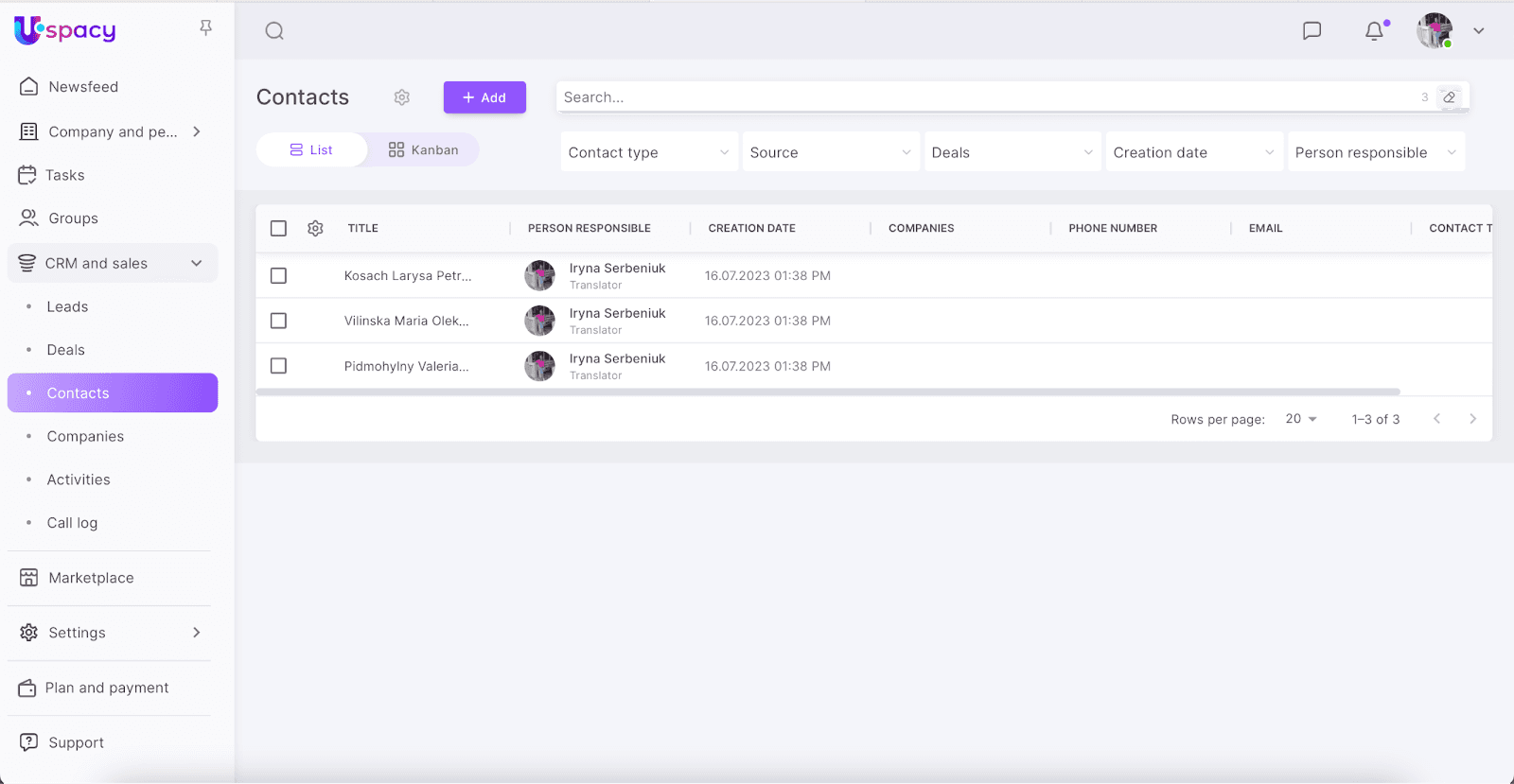Open the Contact type filter dropdown

[x=648, y=152]
